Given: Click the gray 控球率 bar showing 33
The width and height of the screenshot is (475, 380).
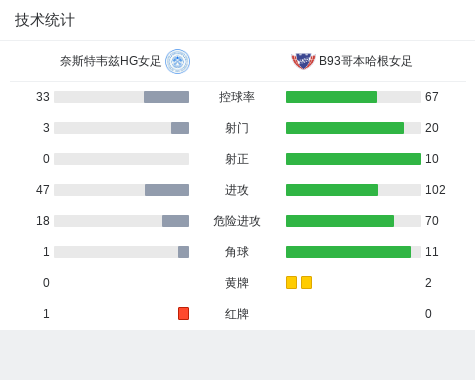Looking at the screenshot, I should [x=166, y=97].
